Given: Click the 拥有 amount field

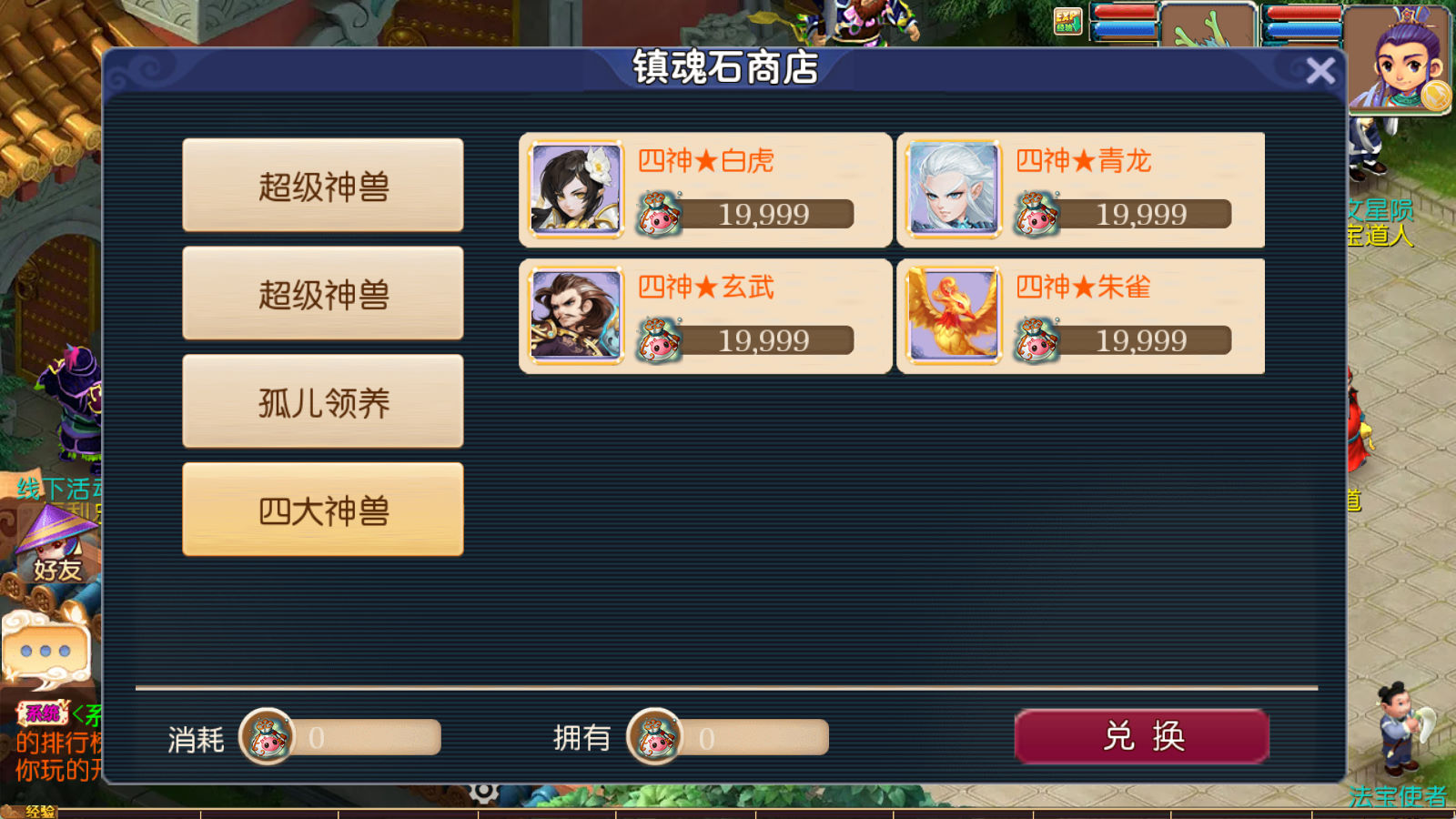Looking at the screenshot, I should (755, 737).
